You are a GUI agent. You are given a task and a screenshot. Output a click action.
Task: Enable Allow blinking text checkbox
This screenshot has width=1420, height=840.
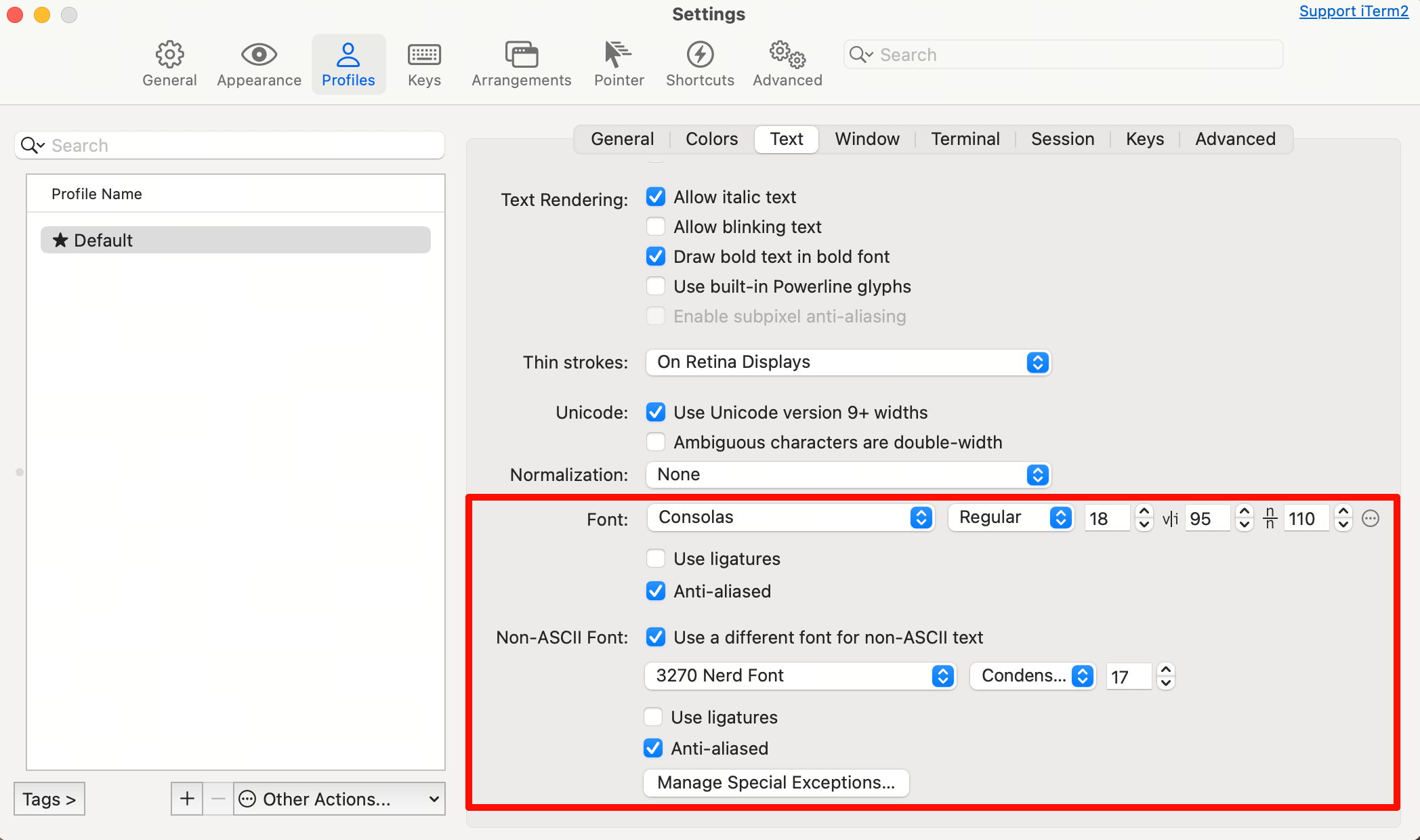click(x=656, y=227)
